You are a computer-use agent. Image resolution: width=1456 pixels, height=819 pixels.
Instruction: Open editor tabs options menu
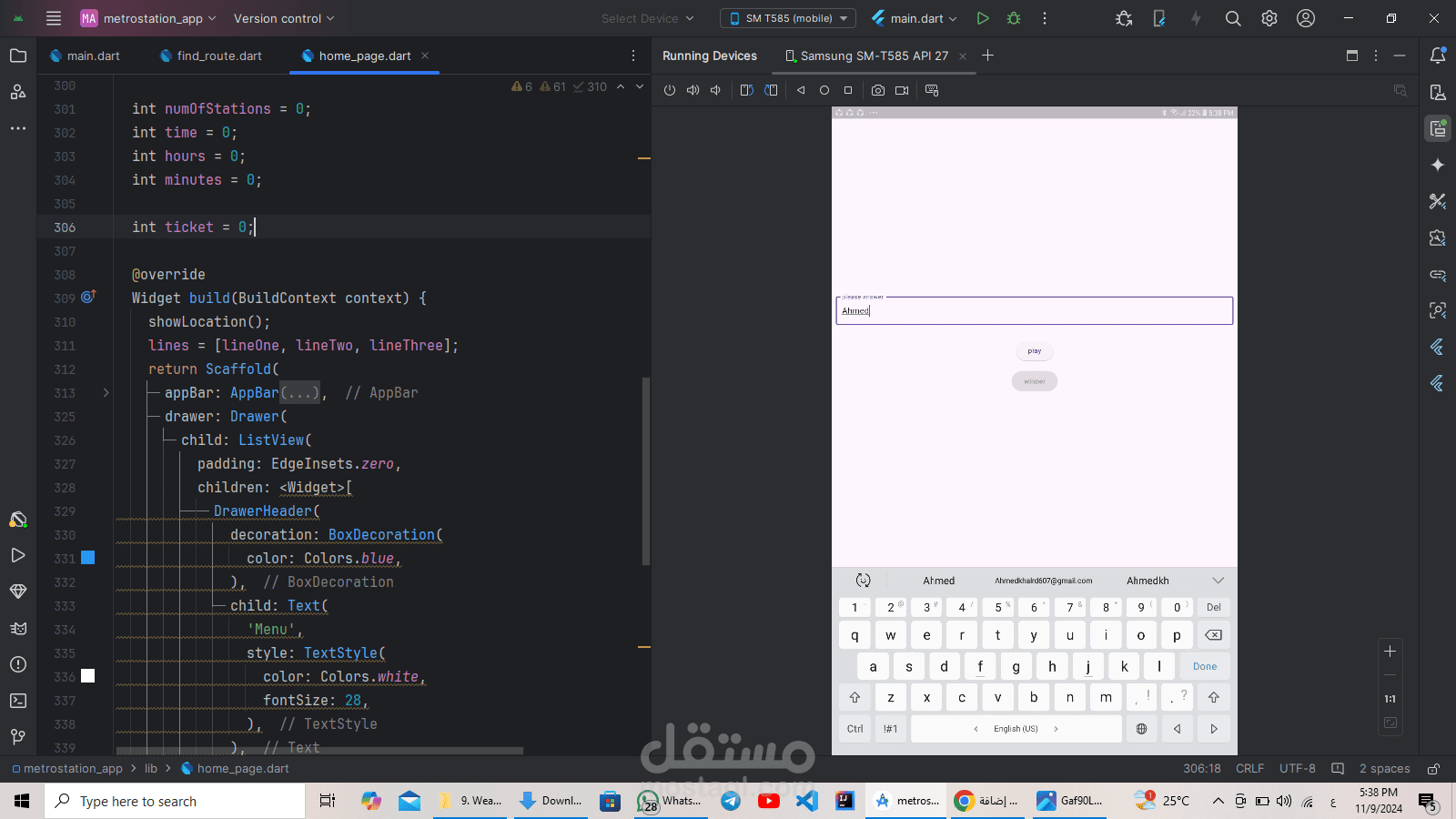[x=633, y=56]
